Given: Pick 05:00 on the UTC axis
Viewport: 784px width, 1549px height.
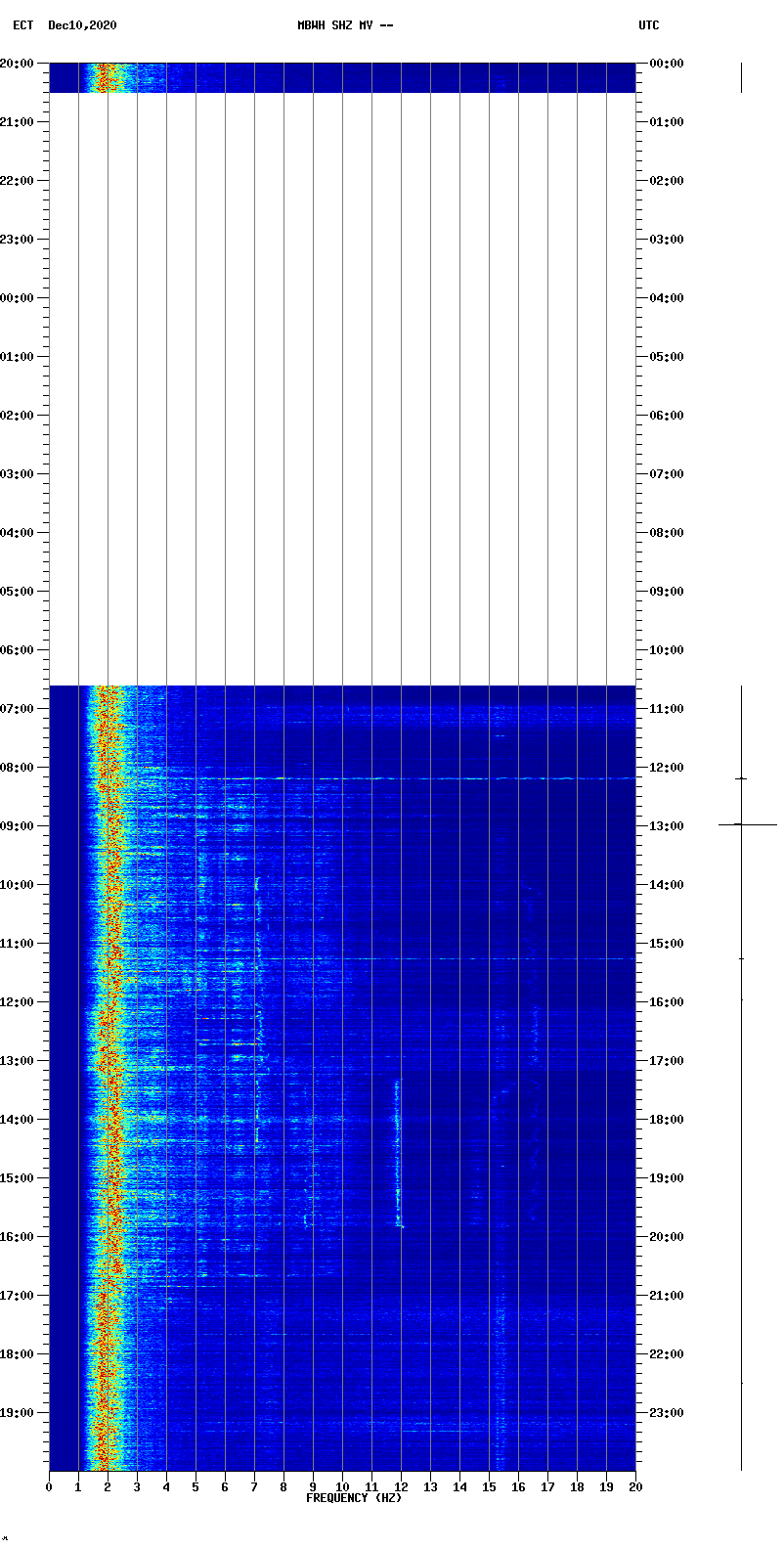Looking at the screenshot, I should [x=666, y=357].
